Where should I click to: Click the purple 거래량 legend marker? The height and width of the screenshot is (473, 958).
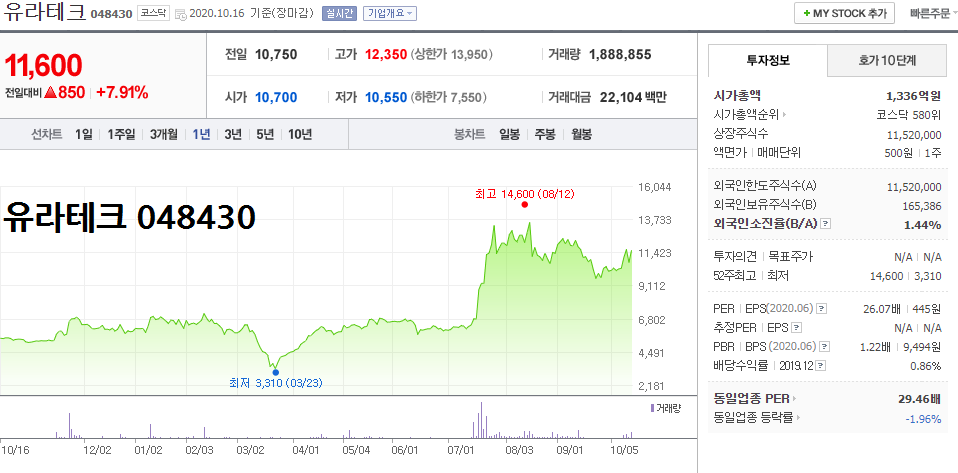pyautogui.click(x=652, y=408)
